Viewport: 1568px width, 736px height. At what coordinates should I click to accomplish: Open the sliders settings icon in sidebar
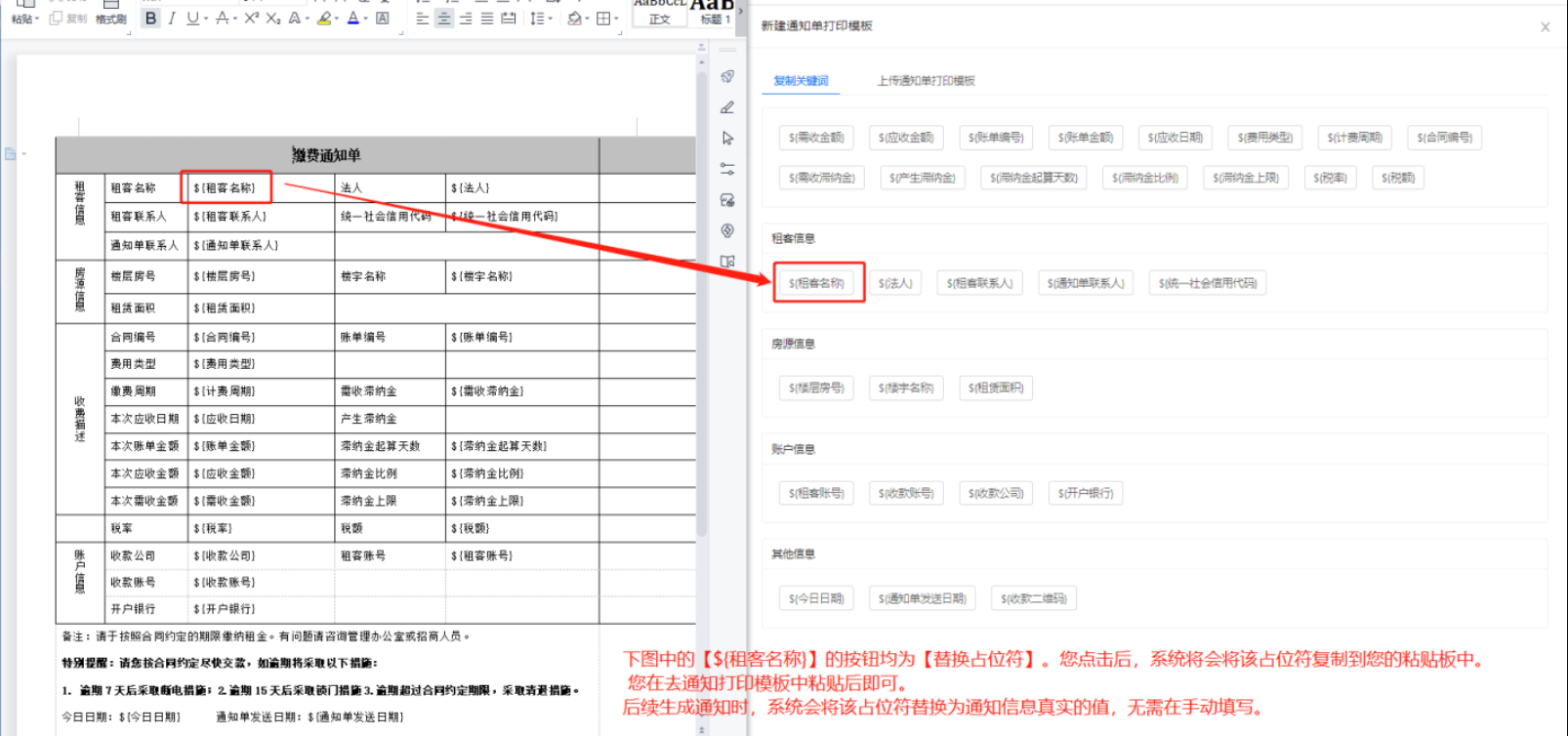[x=727, y=169]
